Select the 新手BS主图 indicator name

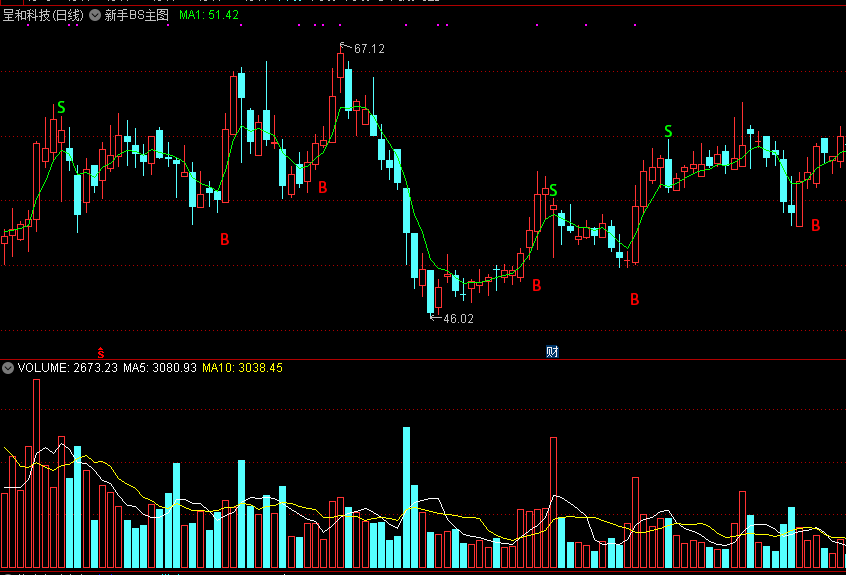pyautogui.click(x=137, y=15)
